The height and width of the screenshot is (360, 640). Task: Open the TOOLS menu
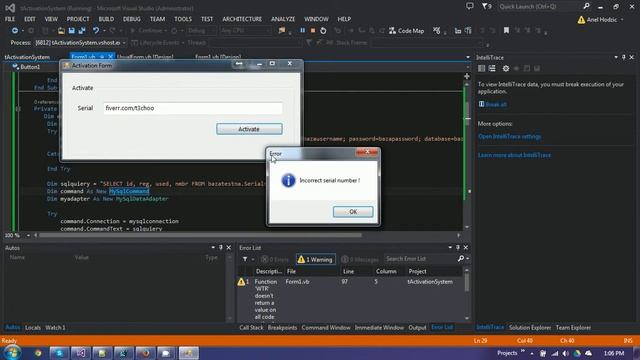pos(183,19)
